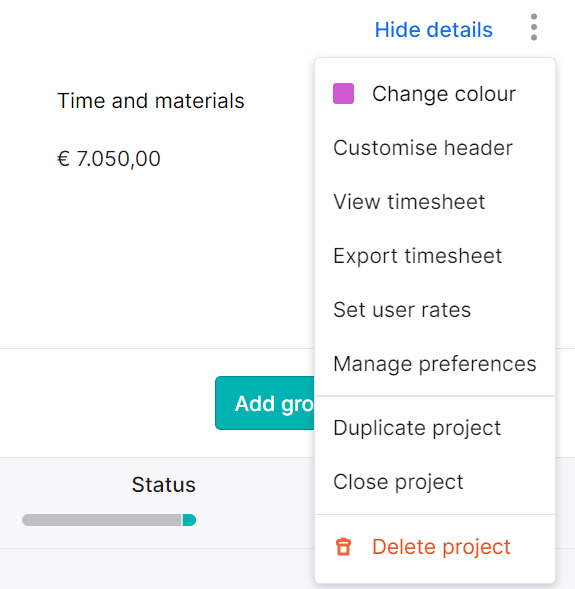
Task: Open Customise header option
Action: [435, 148]
